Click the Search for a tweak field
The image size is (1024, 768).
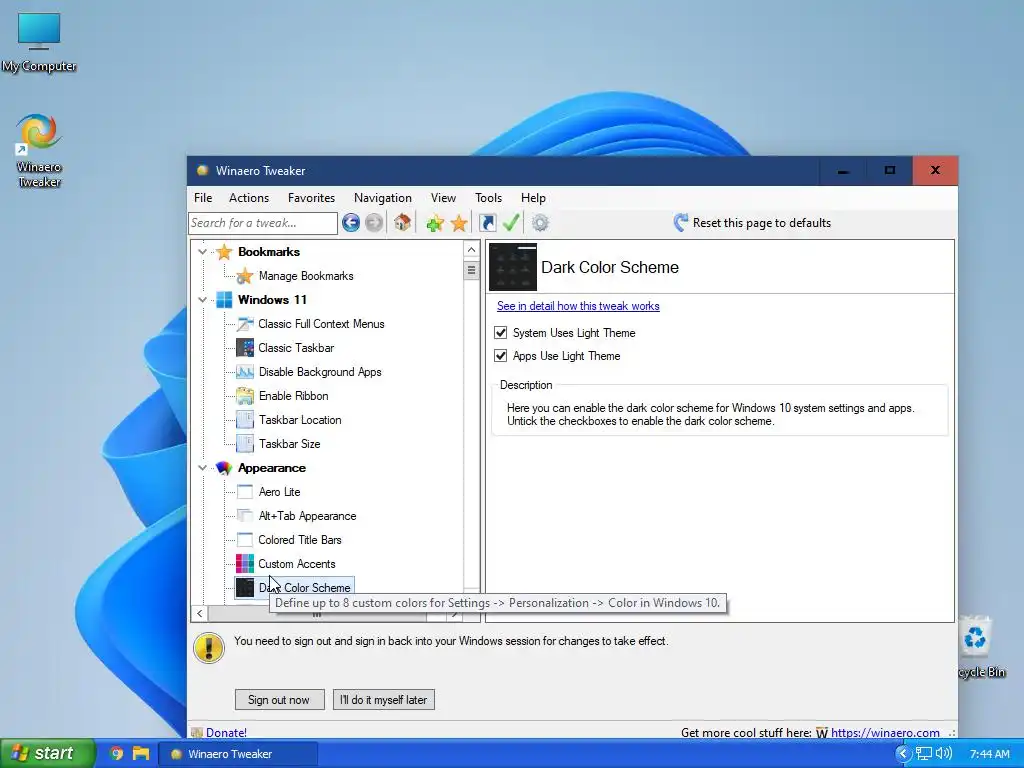point(263,223)
